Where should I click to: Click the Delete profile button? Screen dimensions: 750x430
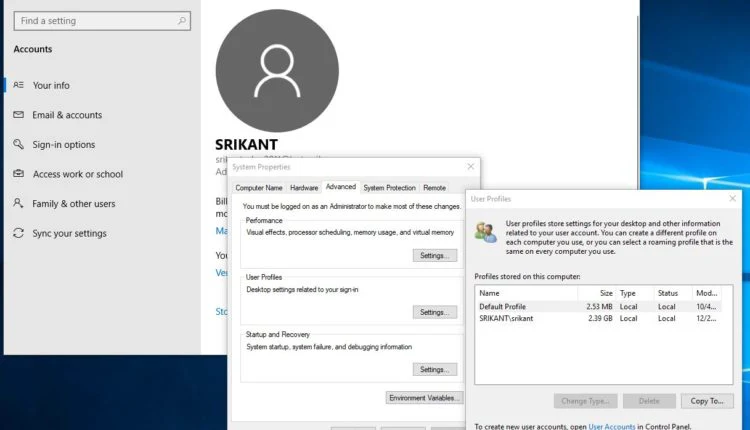pyautogui.click(x=649, y=401)
